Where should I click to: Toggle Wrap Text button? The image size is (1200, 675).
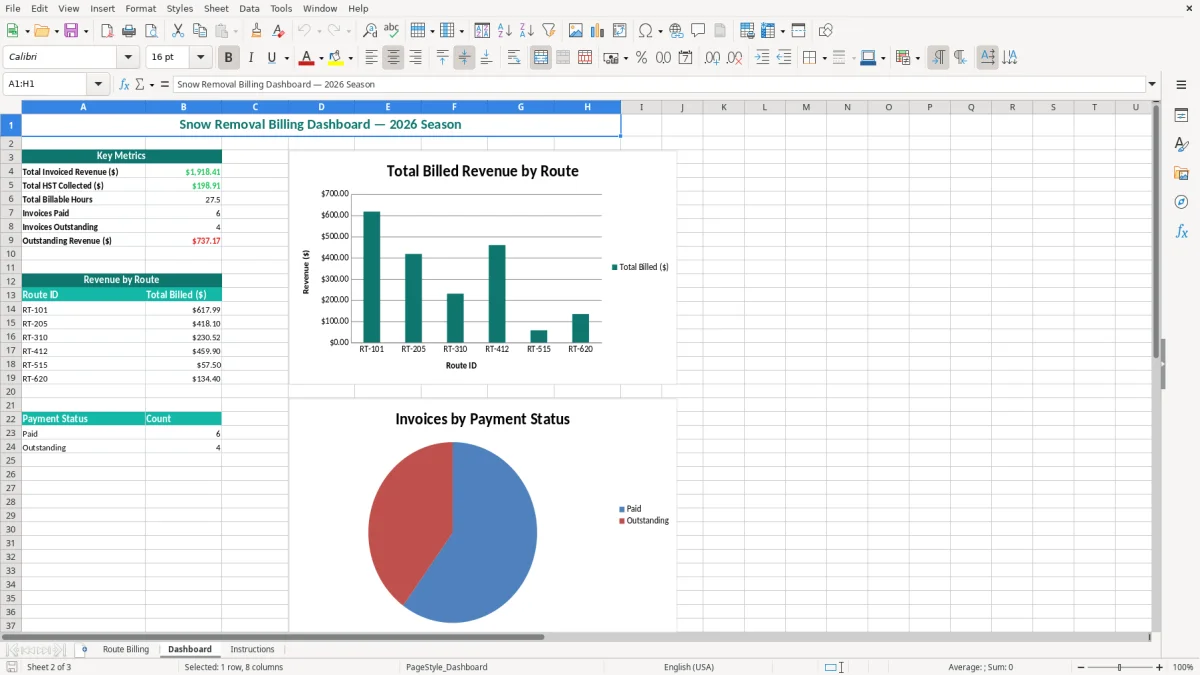(x=514, y=58)
